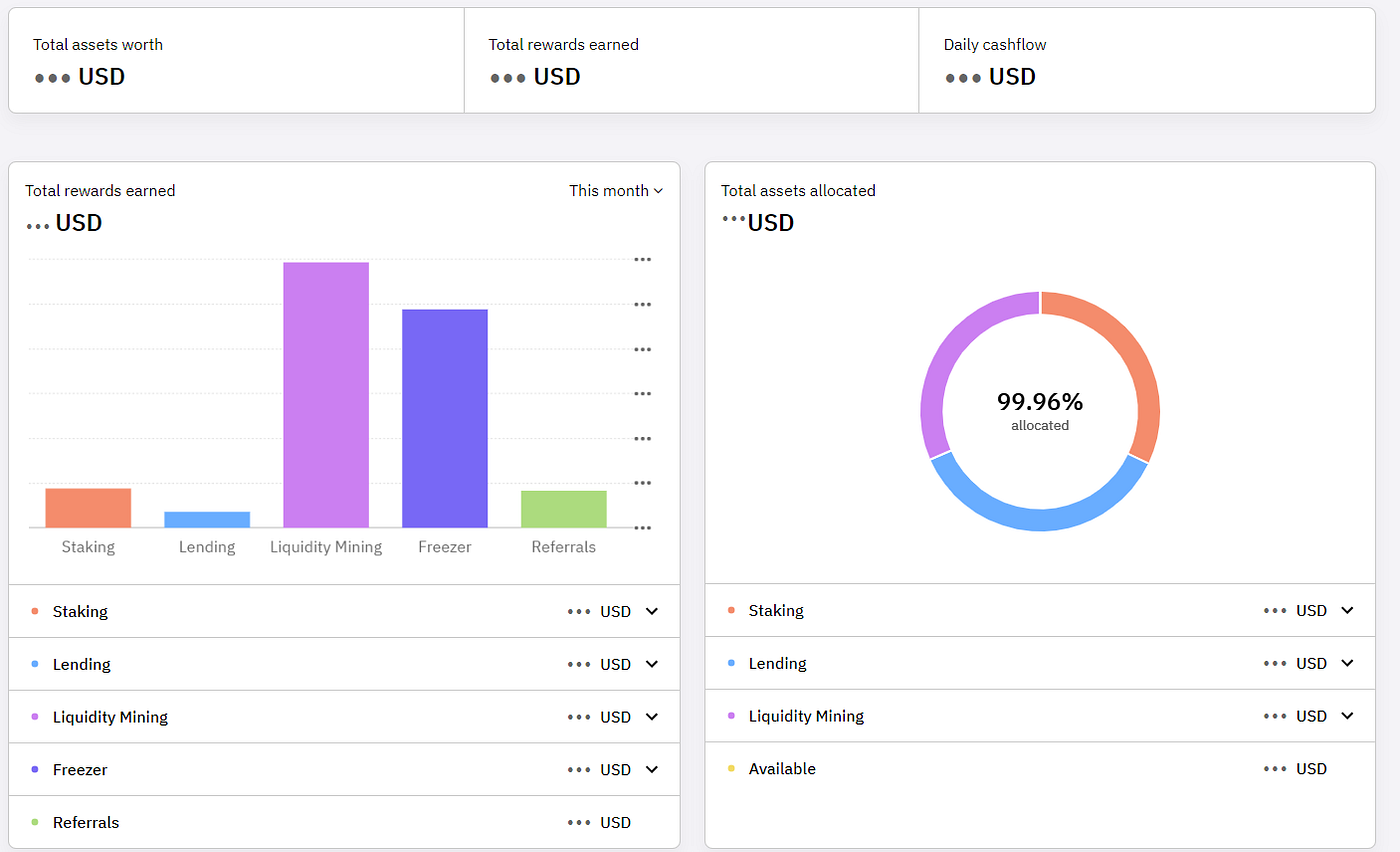Click the light blue Lending bar

click(207, 519)
